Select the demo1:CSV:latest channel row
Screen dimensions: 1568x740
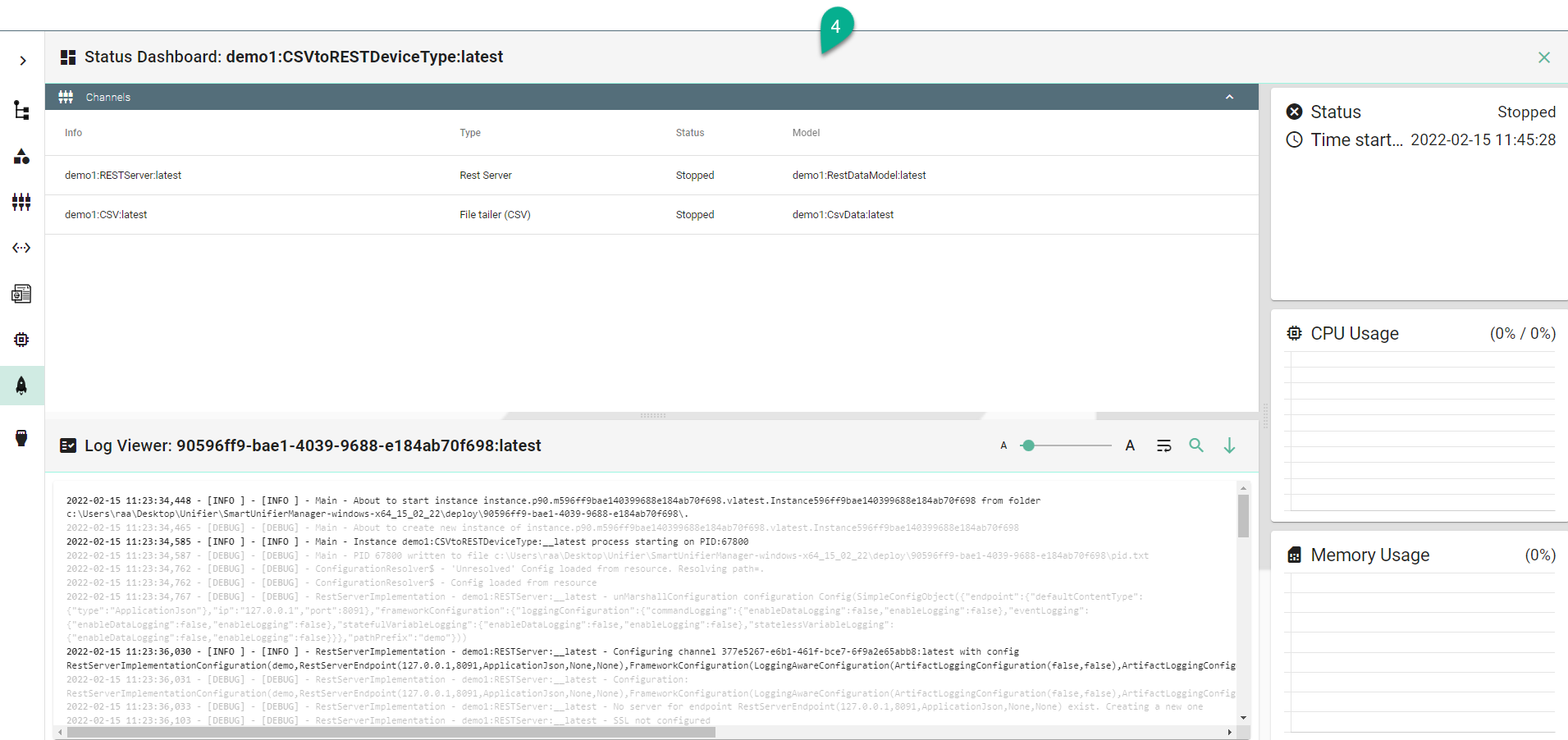[106, 215]
